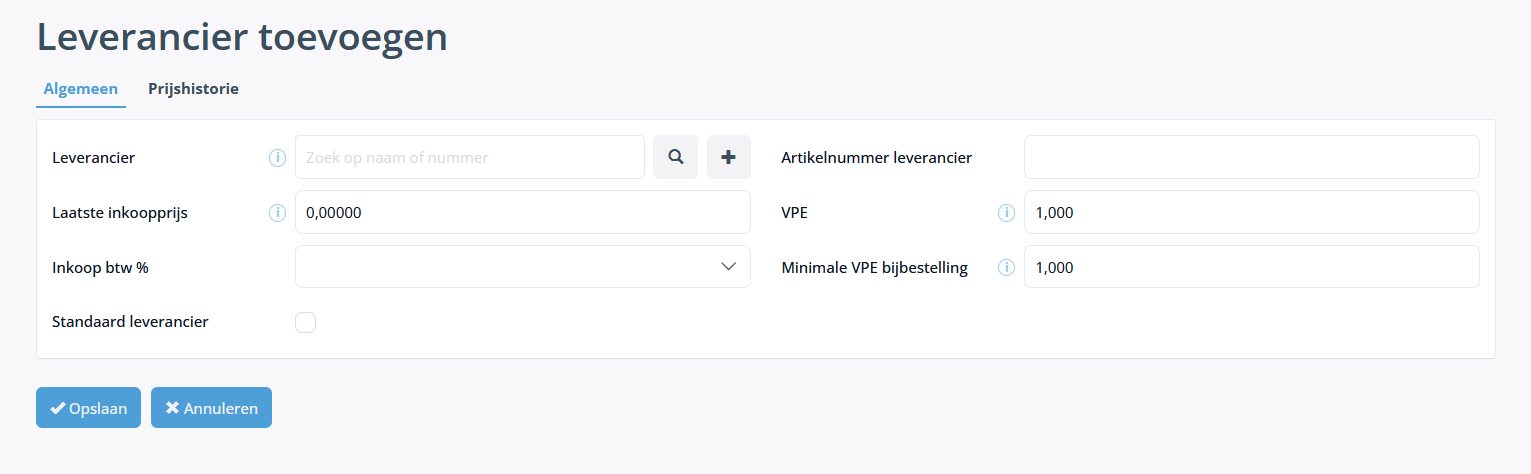The width and height of the screenshot is (1531, 474).
Task: Click the Laatste inkoopprijs value field
Action: 523,212
